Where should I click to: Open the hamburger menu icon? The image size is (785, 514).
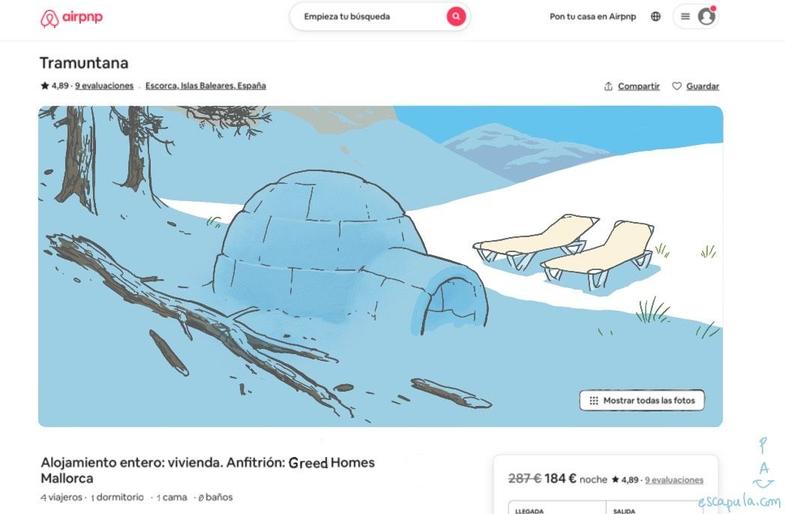point(685,17)
